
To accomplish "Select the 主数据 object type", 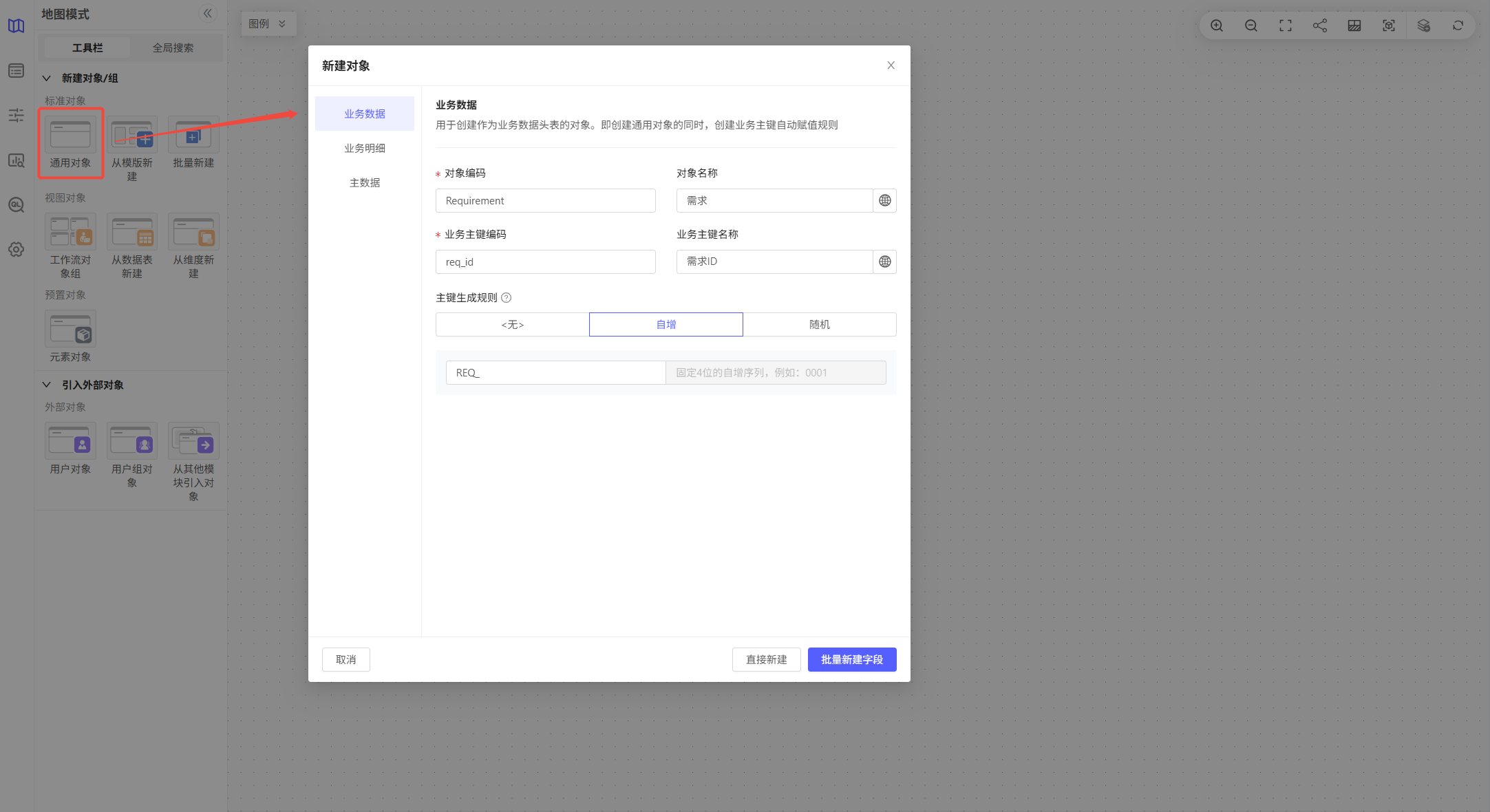I will point(365,183).
